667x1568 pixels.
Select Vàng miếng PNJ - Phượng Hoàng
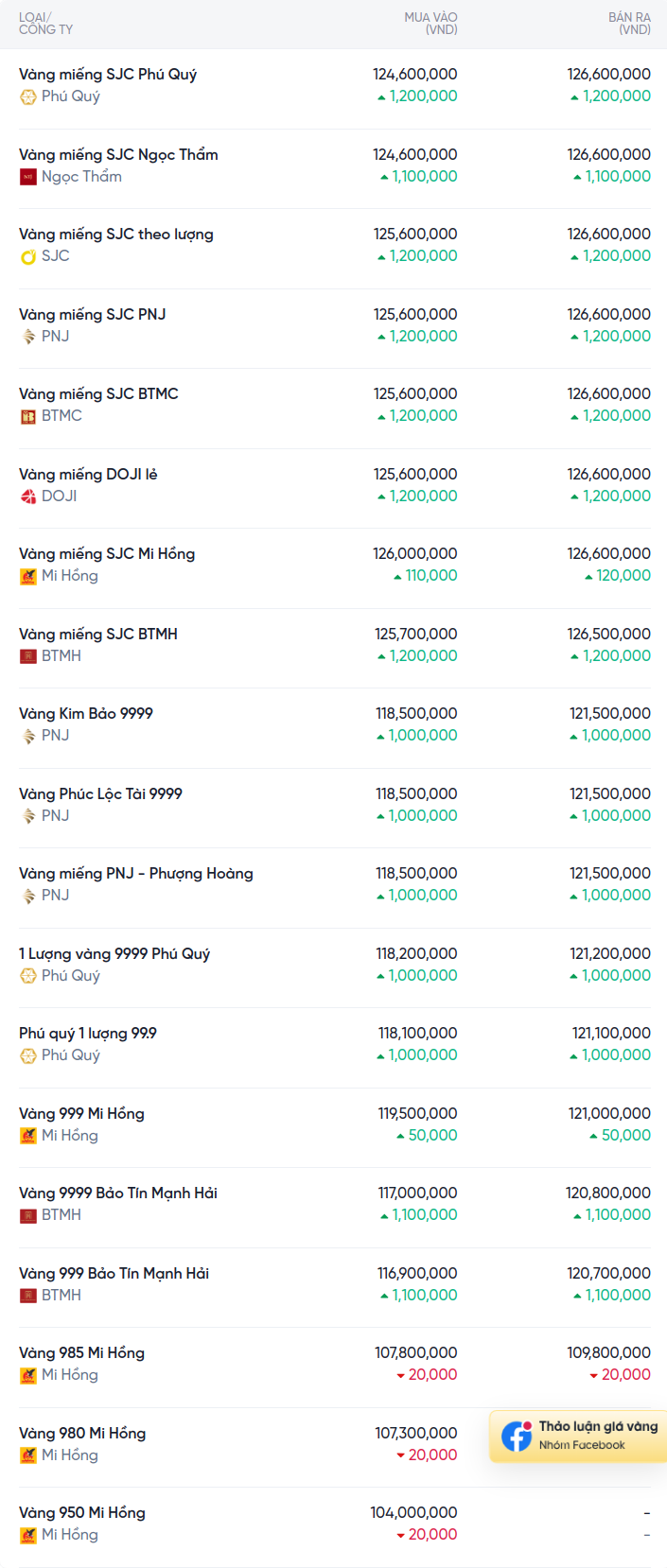click(x=136, y=873)
